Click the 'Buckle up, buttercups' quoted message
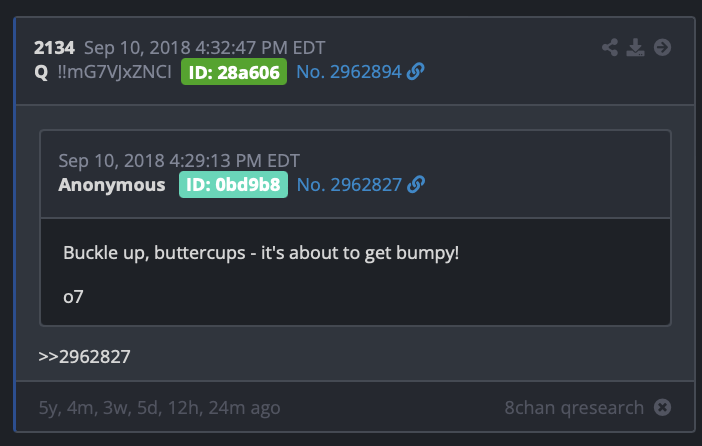The image size is (702, 446). click(x=261, y=253)
